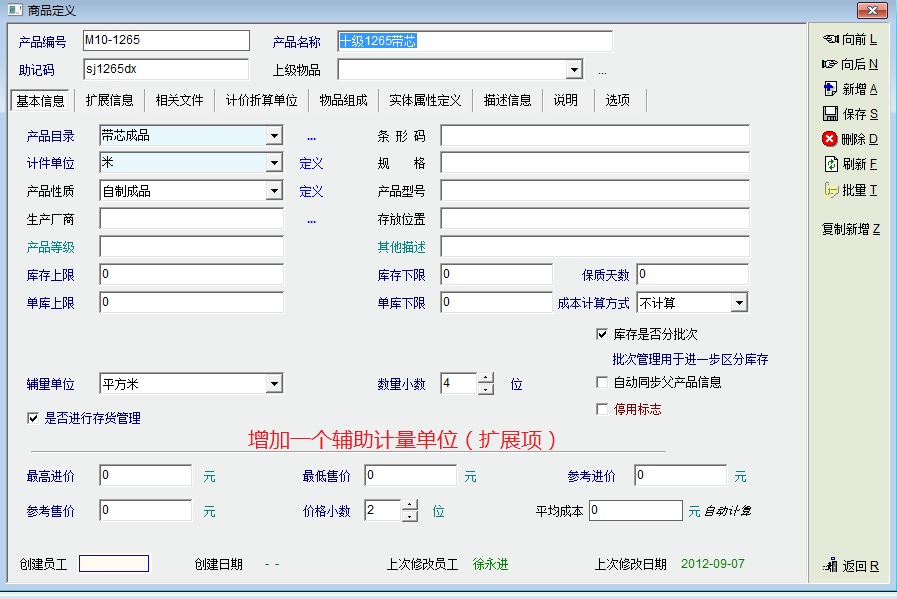Open the 产品目录 dropdown

(274, 136)
